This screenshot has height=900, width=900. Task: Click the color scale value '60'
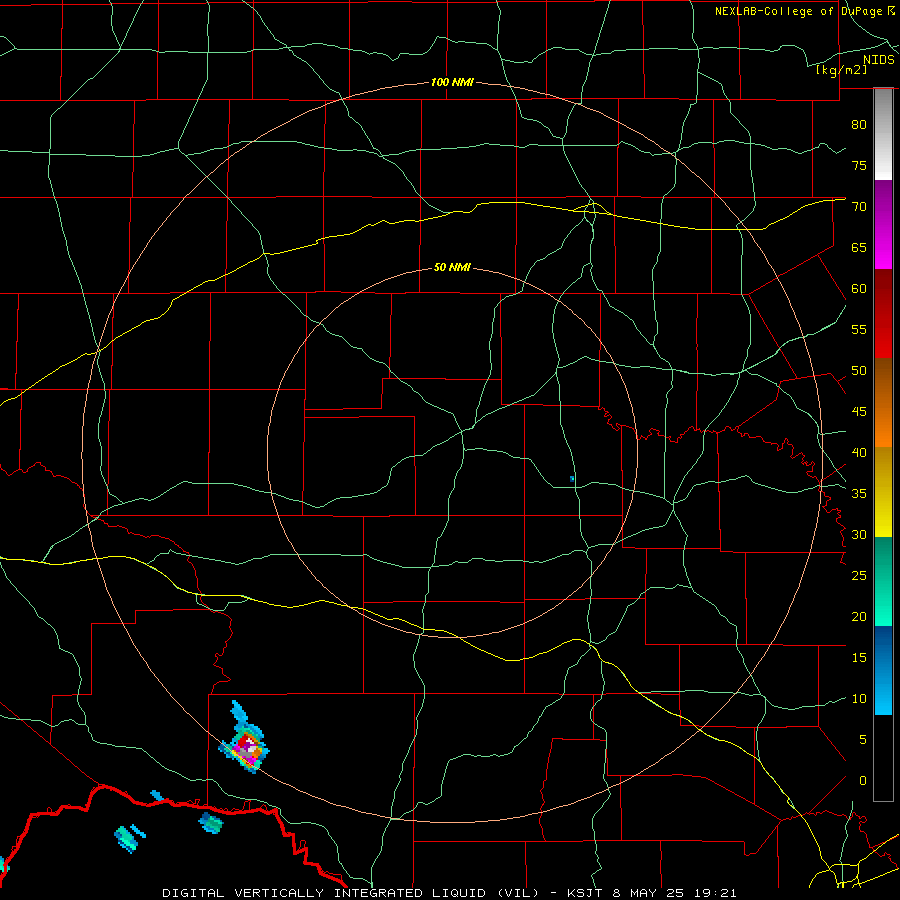[859, 289]
